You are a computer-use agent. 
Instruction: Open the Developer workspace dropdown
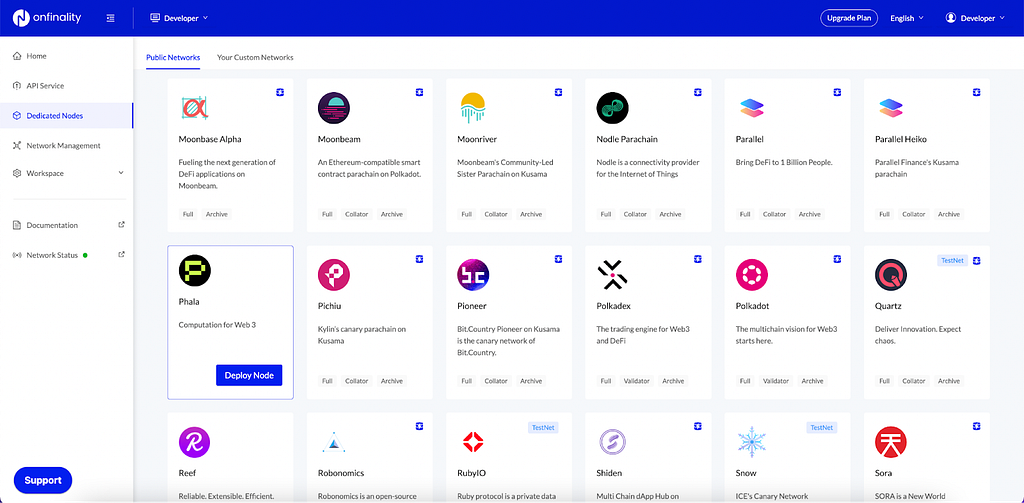pos(179,18)
